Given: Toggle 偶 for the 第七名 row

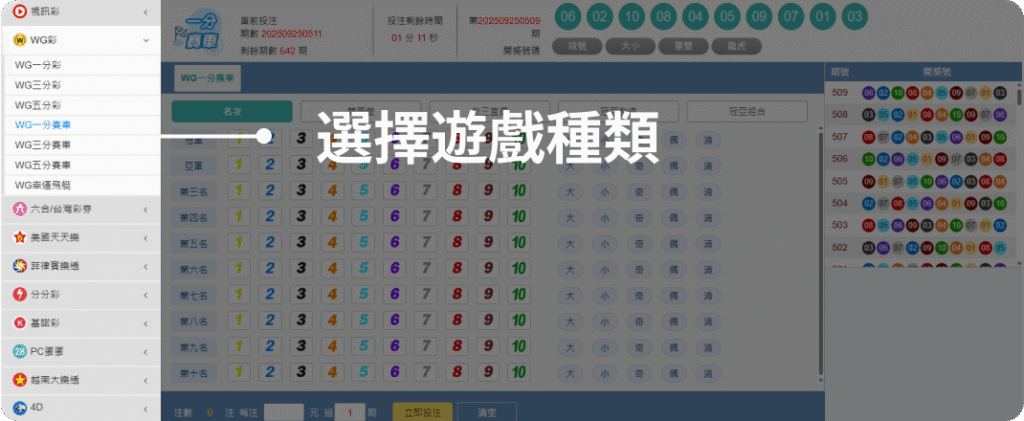Looking at the screenshot, I should pyautogui.click(x=673, y=295).
